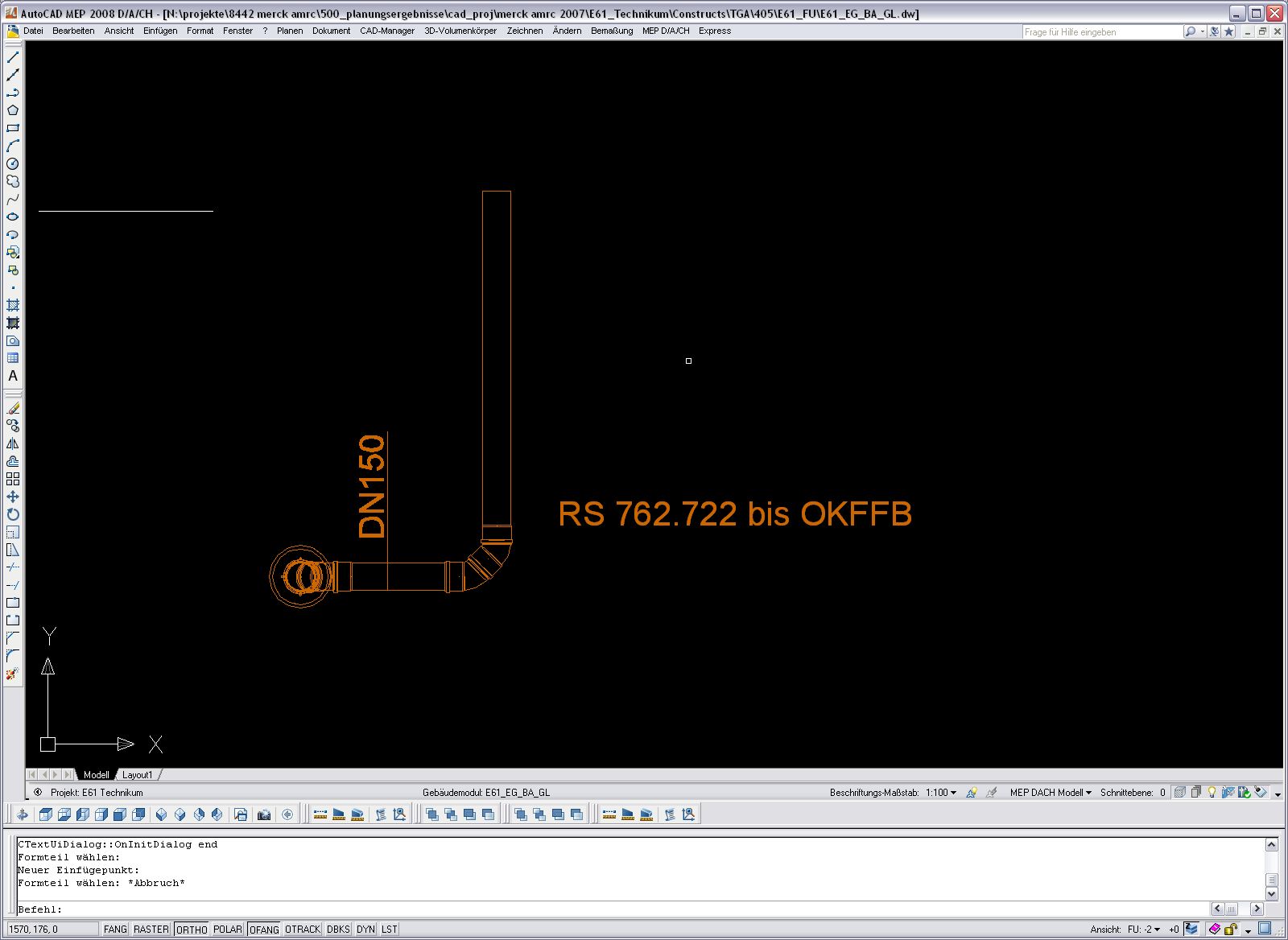
Task: Click command window scroll down arrow
Action: (x=1272, y=893)
